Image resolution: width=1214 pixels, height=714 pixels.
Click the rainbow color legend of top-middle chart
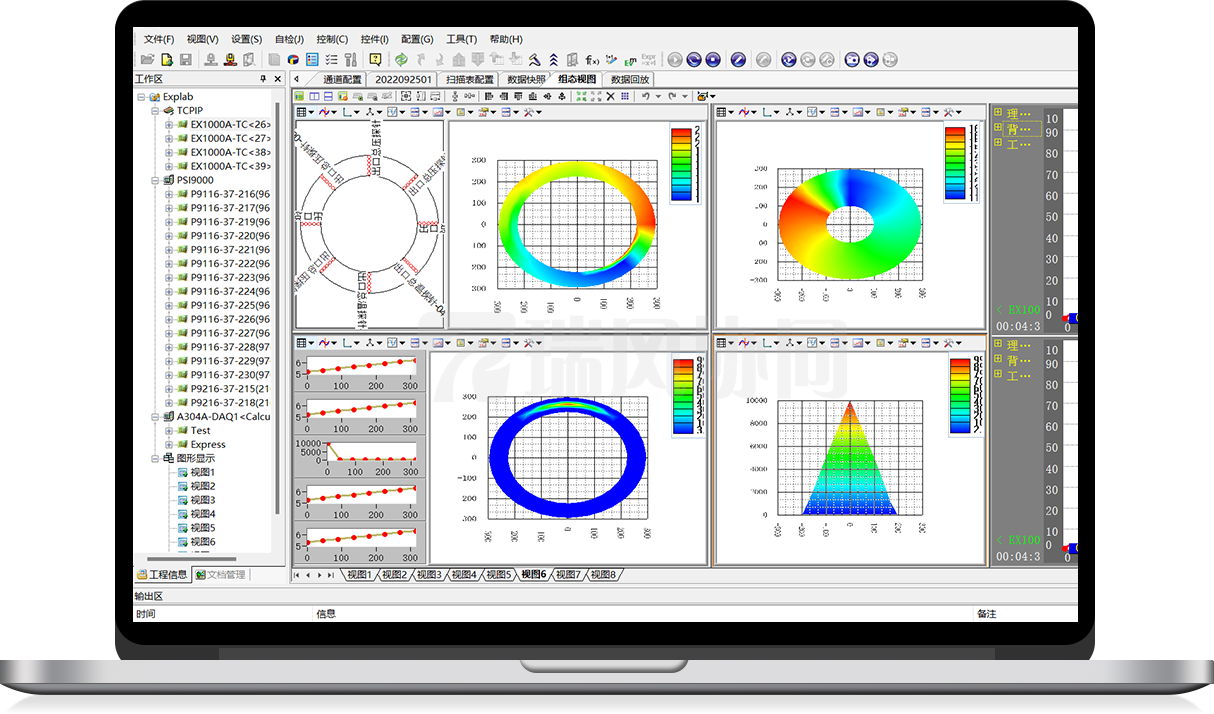point(681,165)
